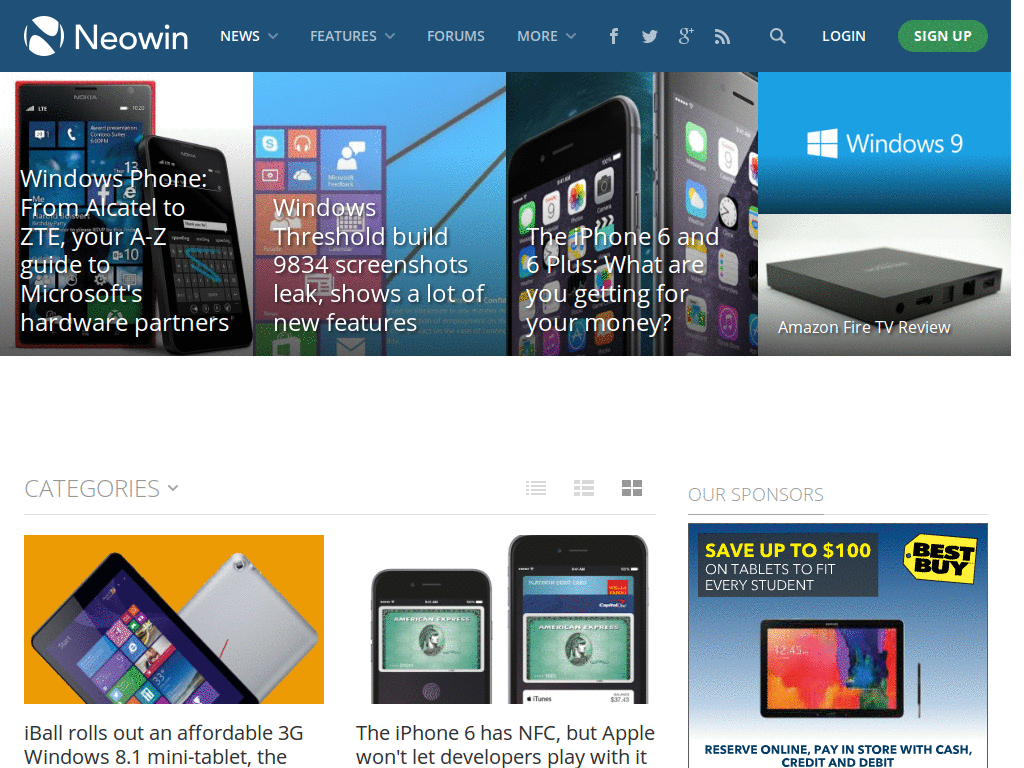Click the Sign Up button
Viewport: 1024px width, 768px height.
click(942, 36)
